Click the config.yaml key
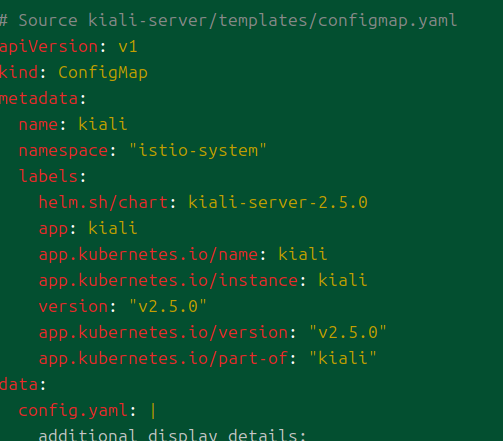503x441 pixels. [73, 411]
